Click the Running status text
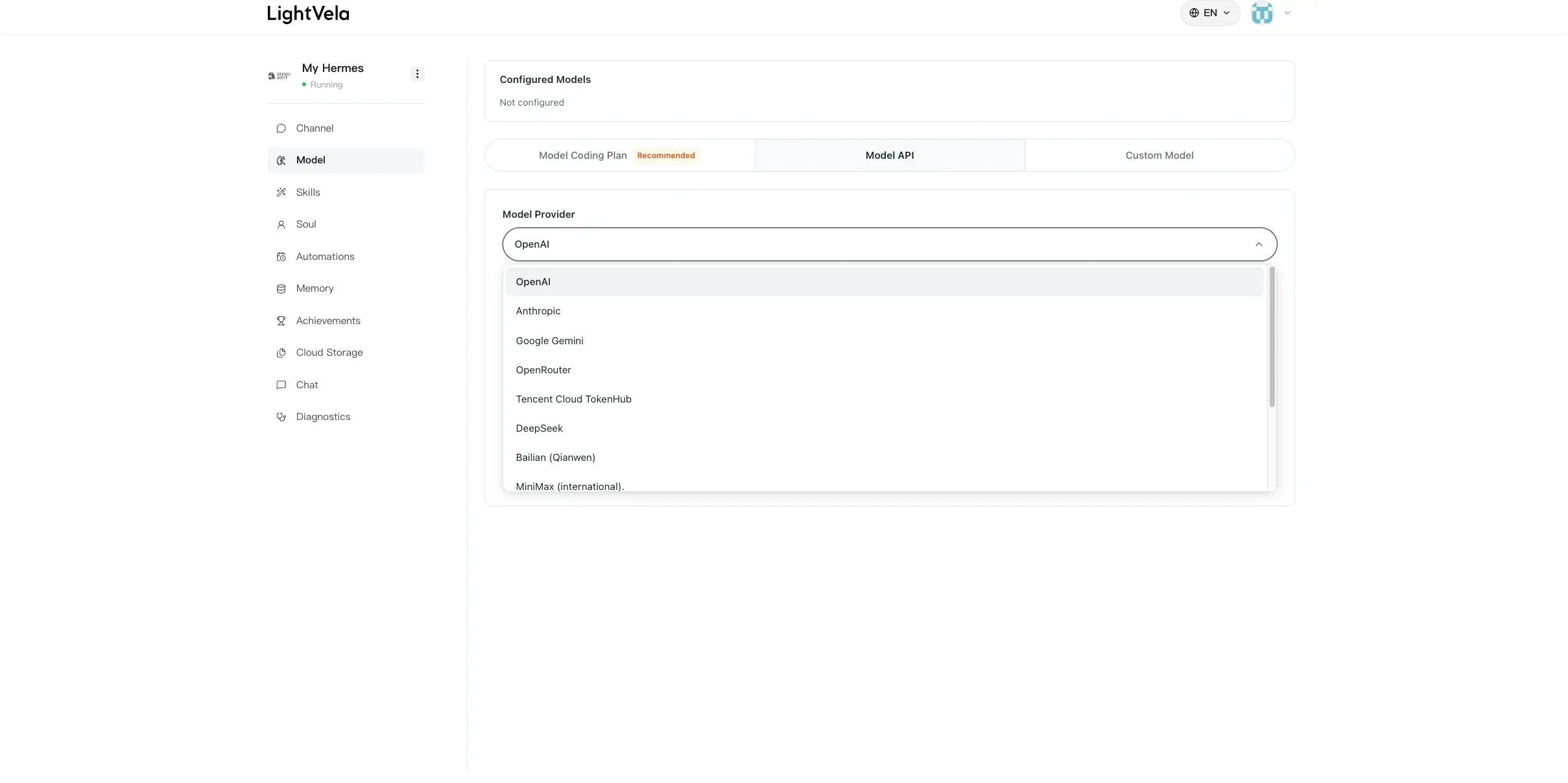This screenshot has width=1568, height=783. (x=326, y=85)
